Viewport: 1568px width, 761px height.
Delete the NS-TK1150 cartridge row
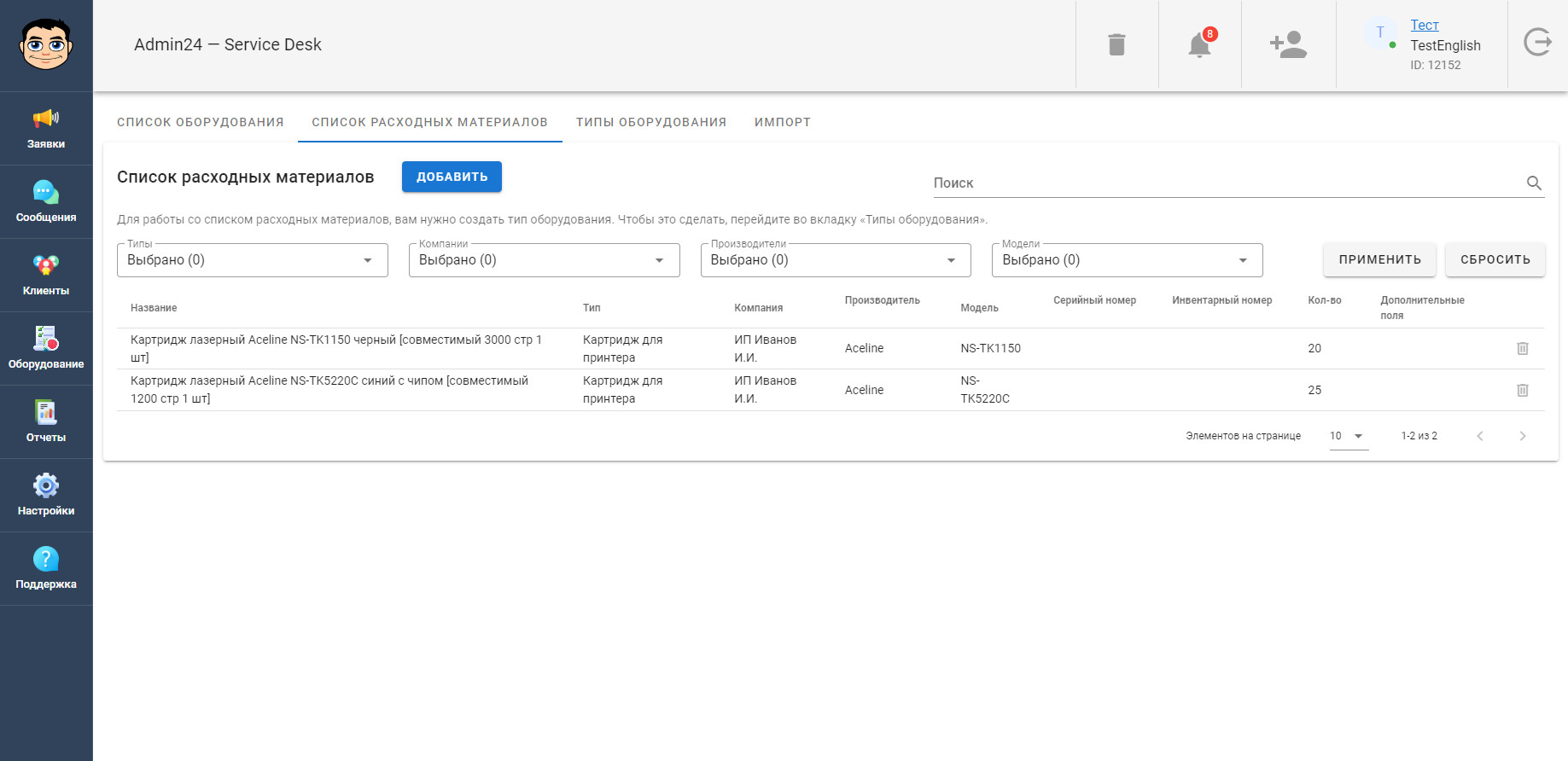click(1522, 348)
